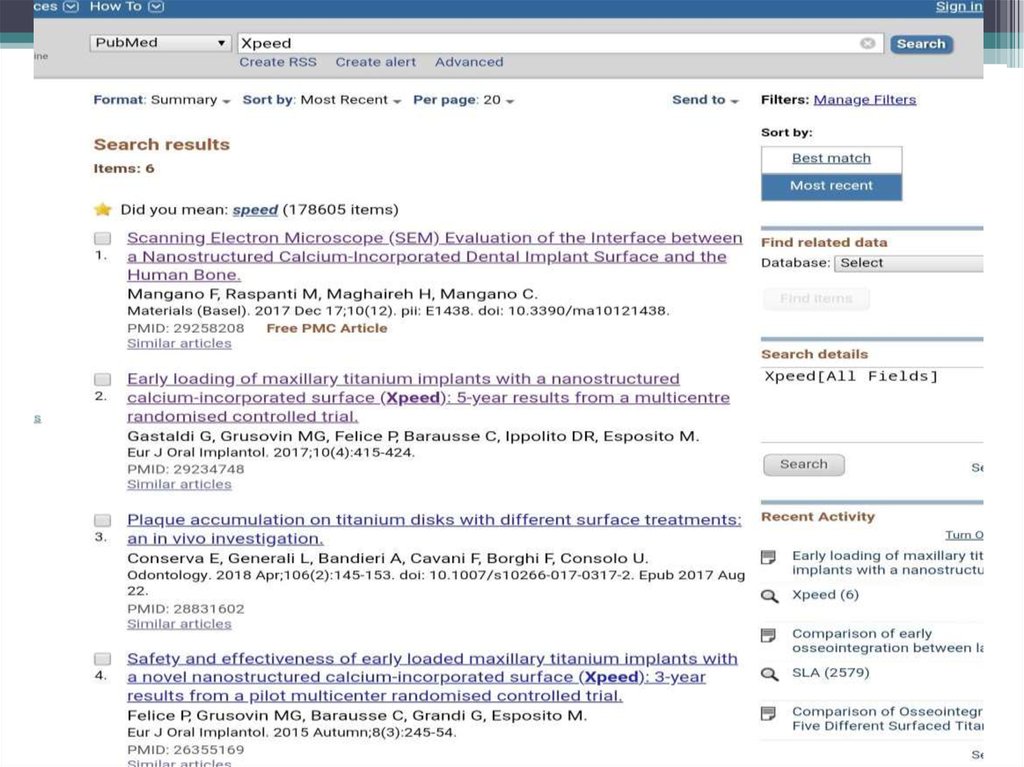
Task: Open the PubMed database dropdown
Action: tap(161, 43)
